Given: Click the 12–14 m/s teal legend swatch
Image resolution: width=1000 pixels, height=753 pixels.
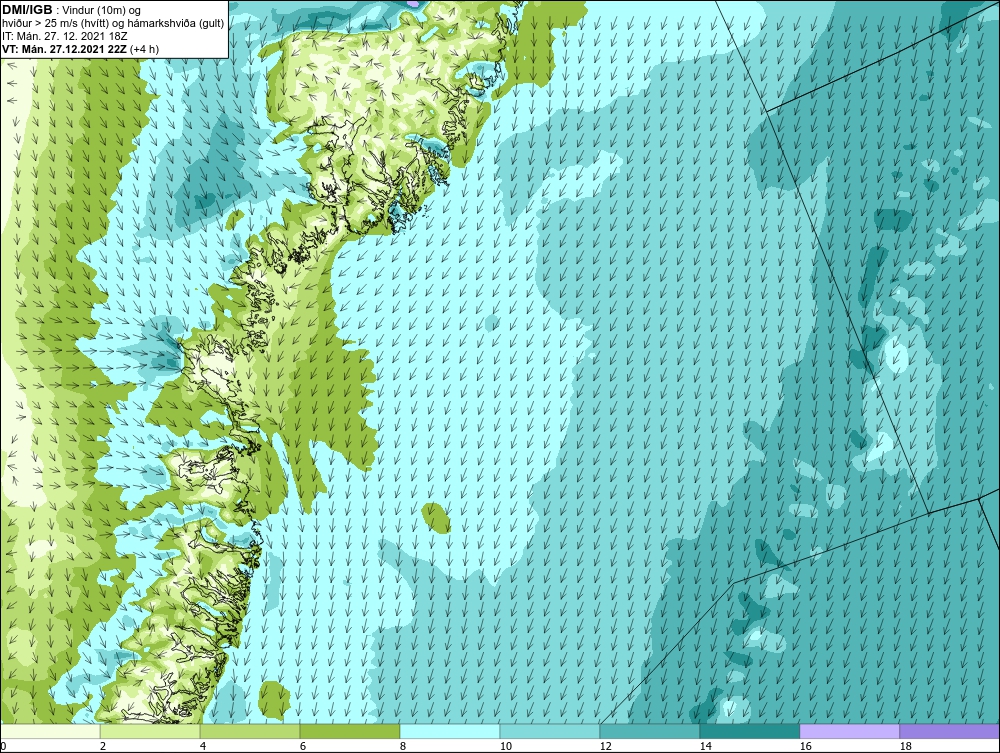Looking at the screenshot, I should pos(649,731).
